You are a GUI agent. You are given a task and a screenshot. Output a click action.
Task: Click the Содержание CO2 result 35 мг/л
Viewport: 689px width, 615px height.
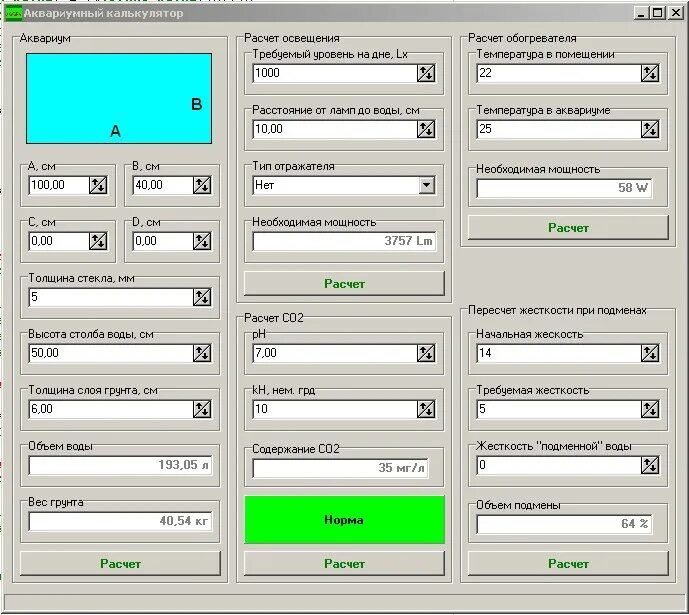(341, 468)
